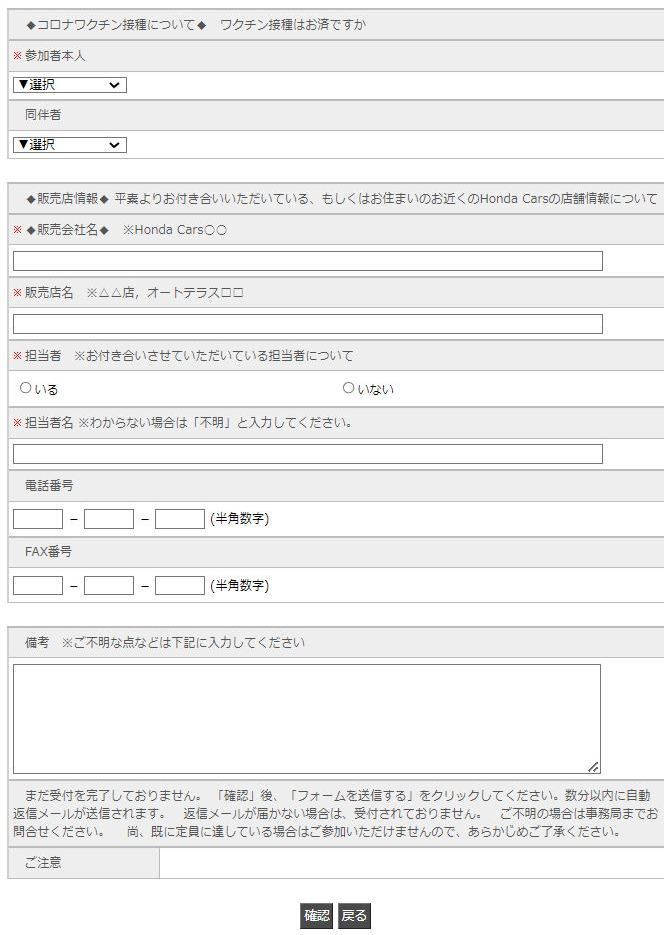Click the いない radio label text
The height and width of the screenshot is (935, 670).
pyautogui.click(x=375, y=389)
